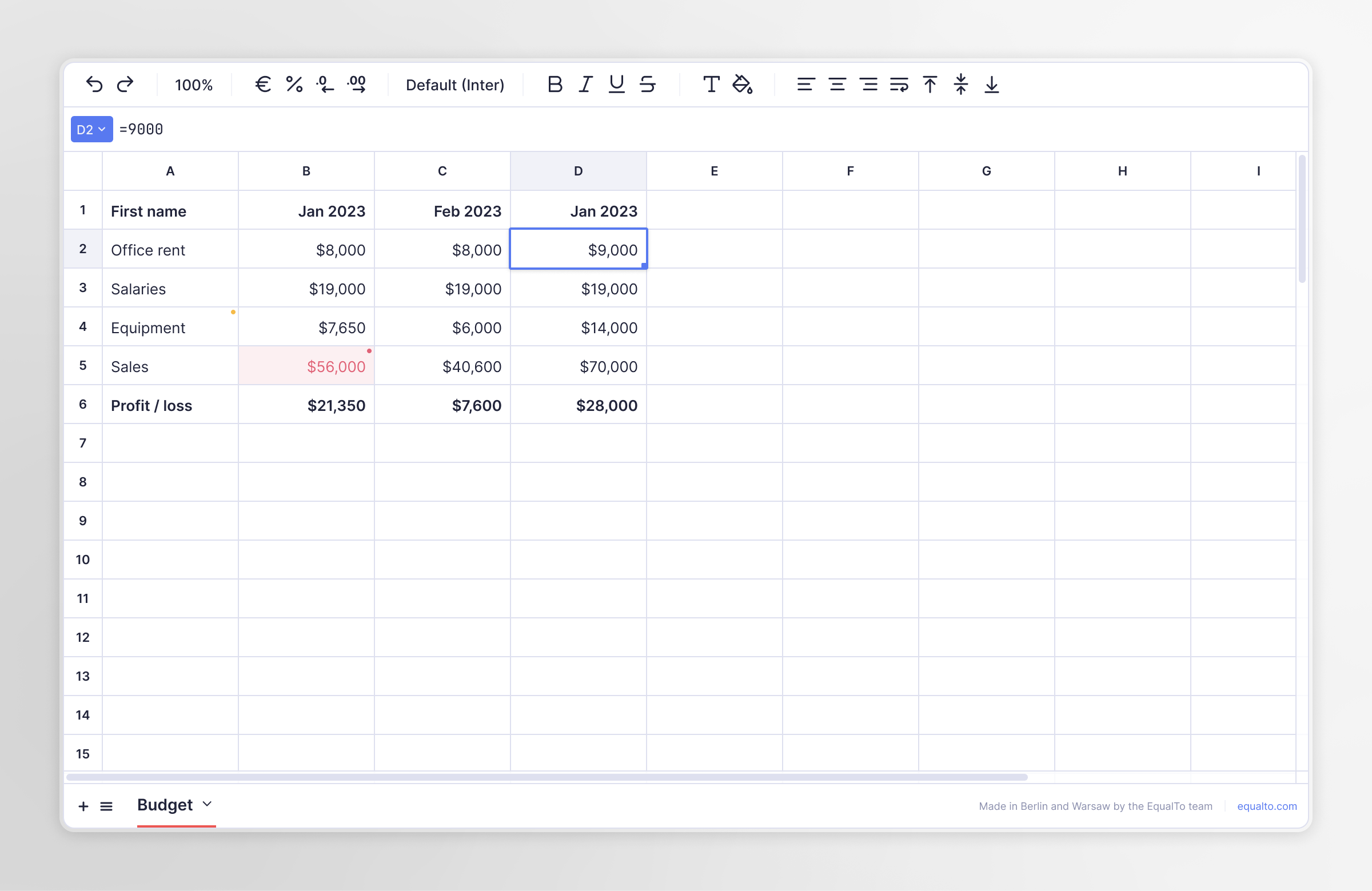The image size is (1372, 891).
Task: Center text horizontally
Action: [x=837, y=85]
